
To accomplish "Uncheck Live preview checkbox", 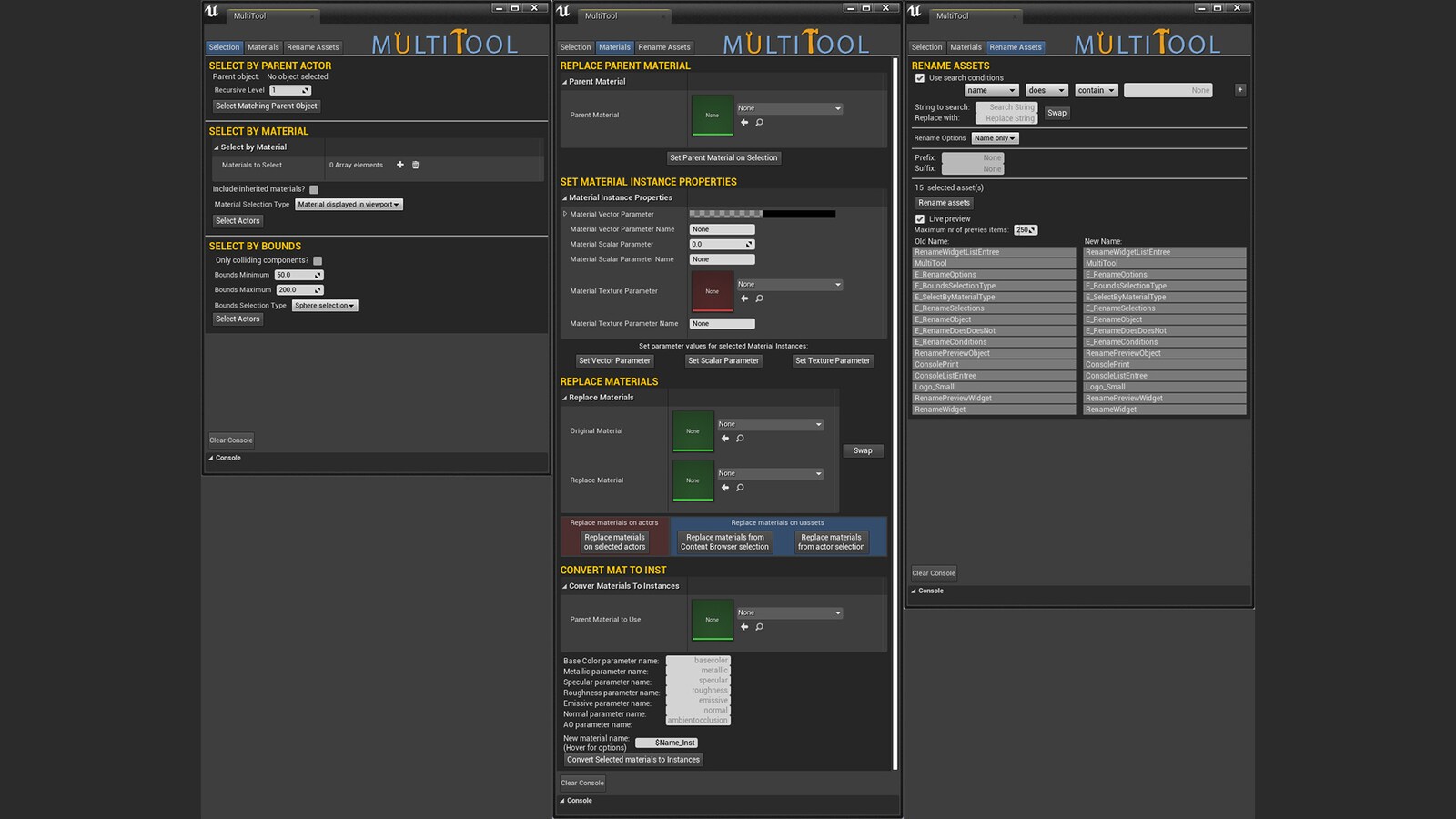I will pos(920,219).
